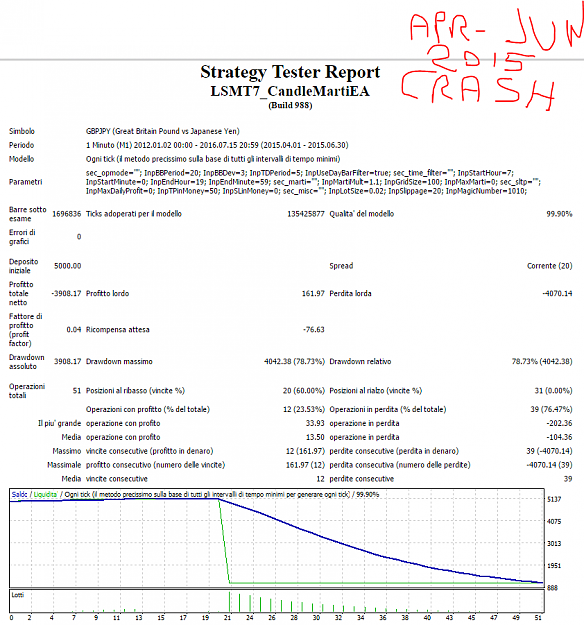The image size is (584, 625).
Task: Select the 'Simbolo' label
Action: tap(22, 131)
